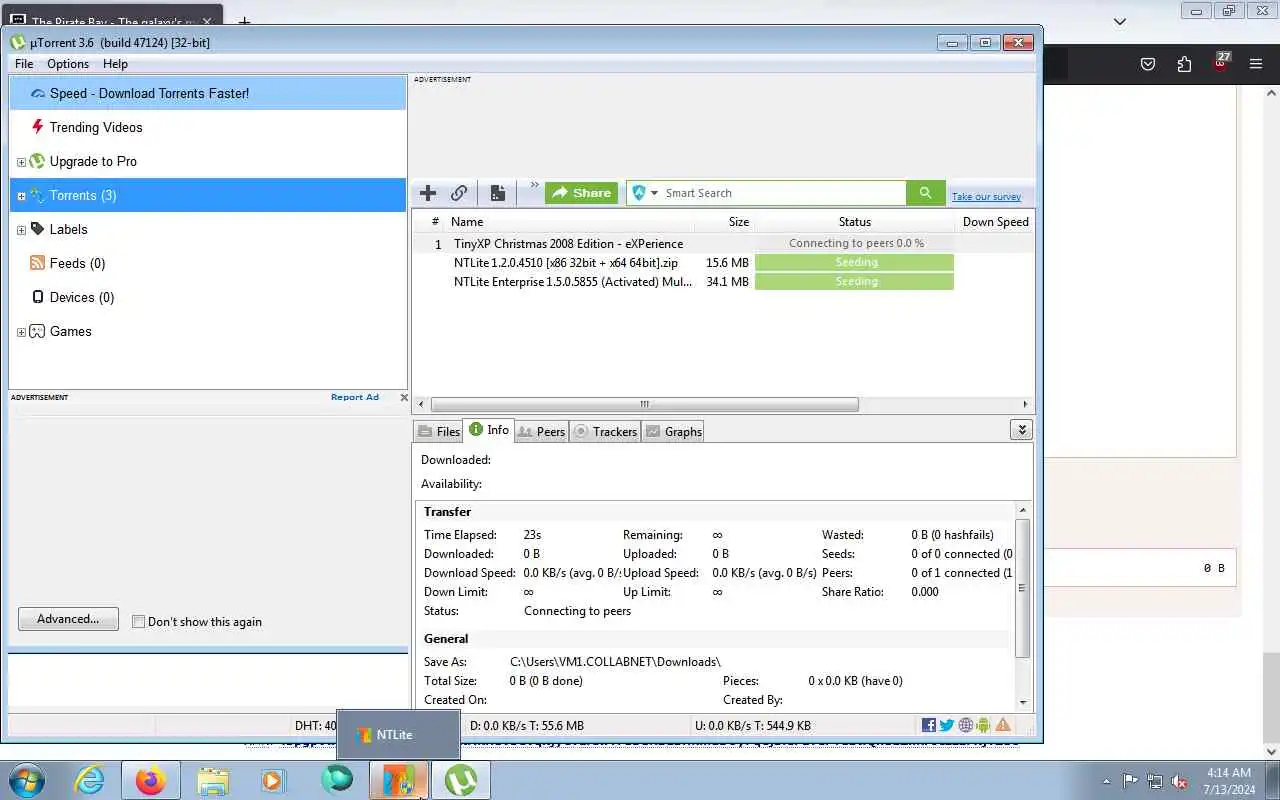1280x800 pixels.
Task: Expand the Torrents (3) tree node
Action: tap(21, 196)
